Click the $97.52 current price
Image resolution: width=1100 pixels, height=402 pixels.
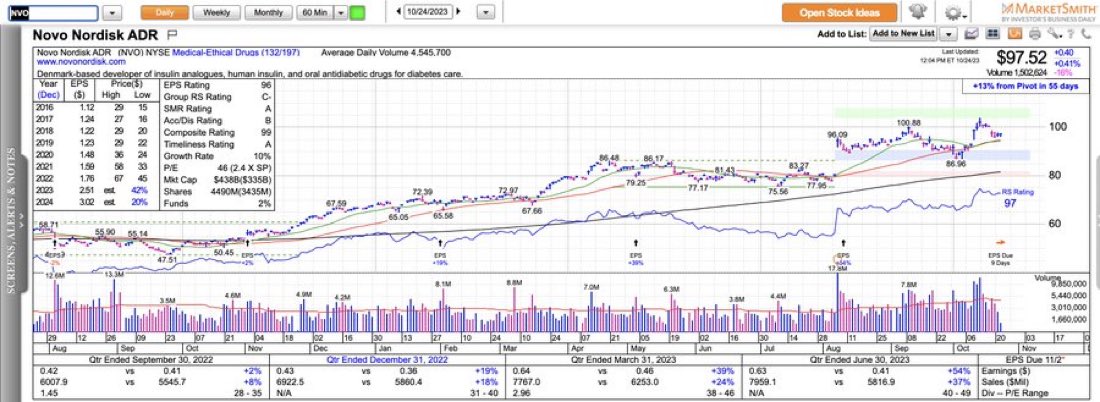pyautogui.click(x=1021, y=58)
